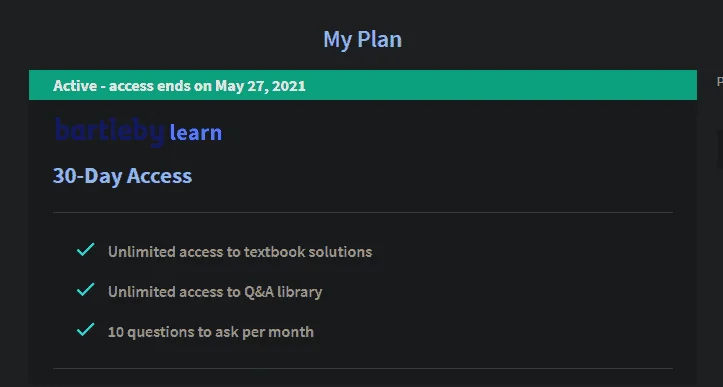Click the bartleby logo wordmark

tap(110, 132)
